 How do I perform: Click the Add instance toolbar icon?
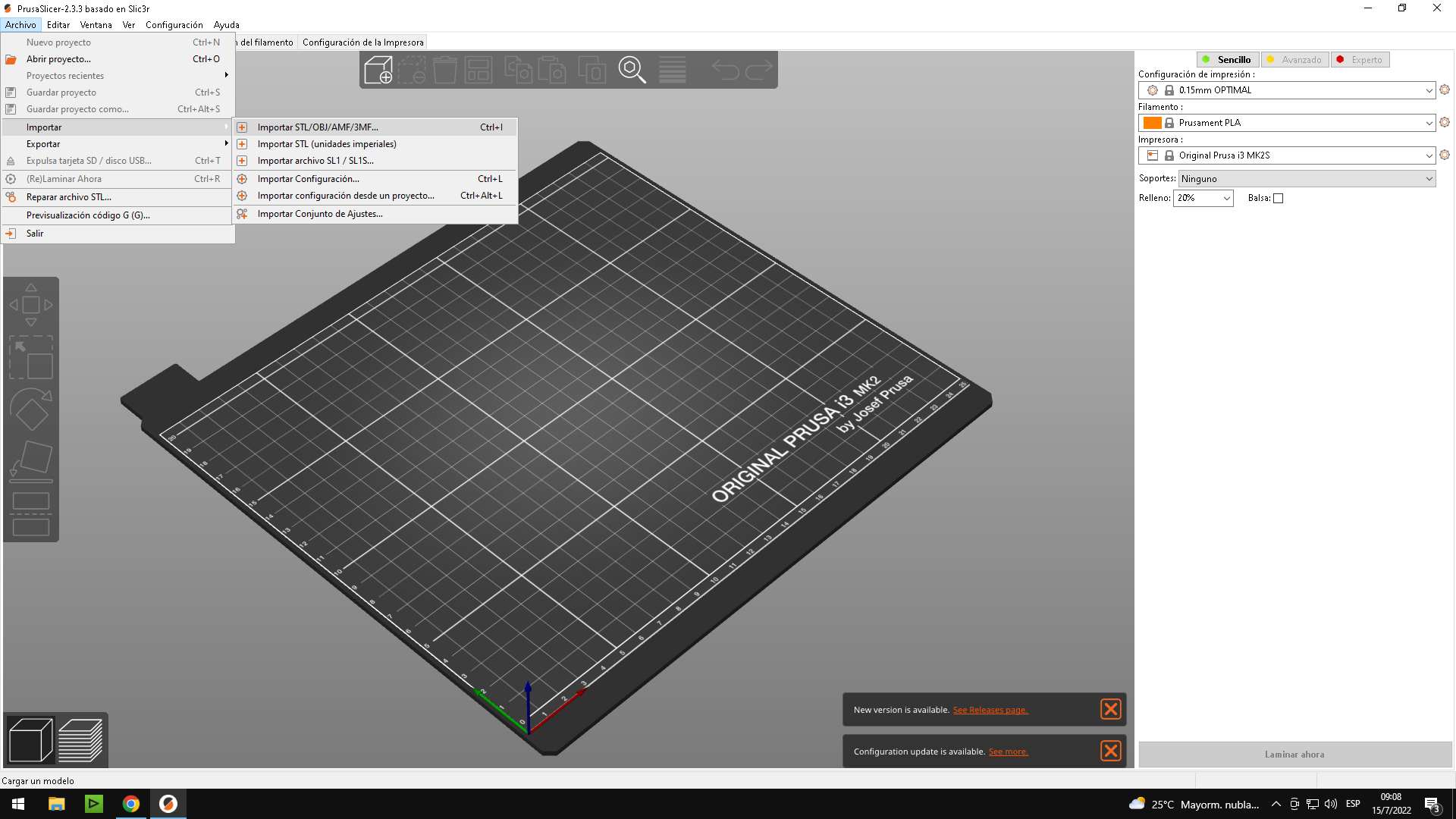(592, 70)
